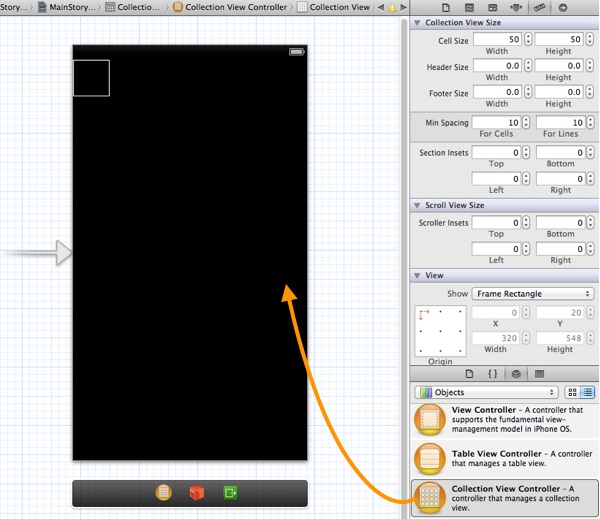Screen dimensions: 600x519
Task: Show the Code Snippet library
Action: 492,373
